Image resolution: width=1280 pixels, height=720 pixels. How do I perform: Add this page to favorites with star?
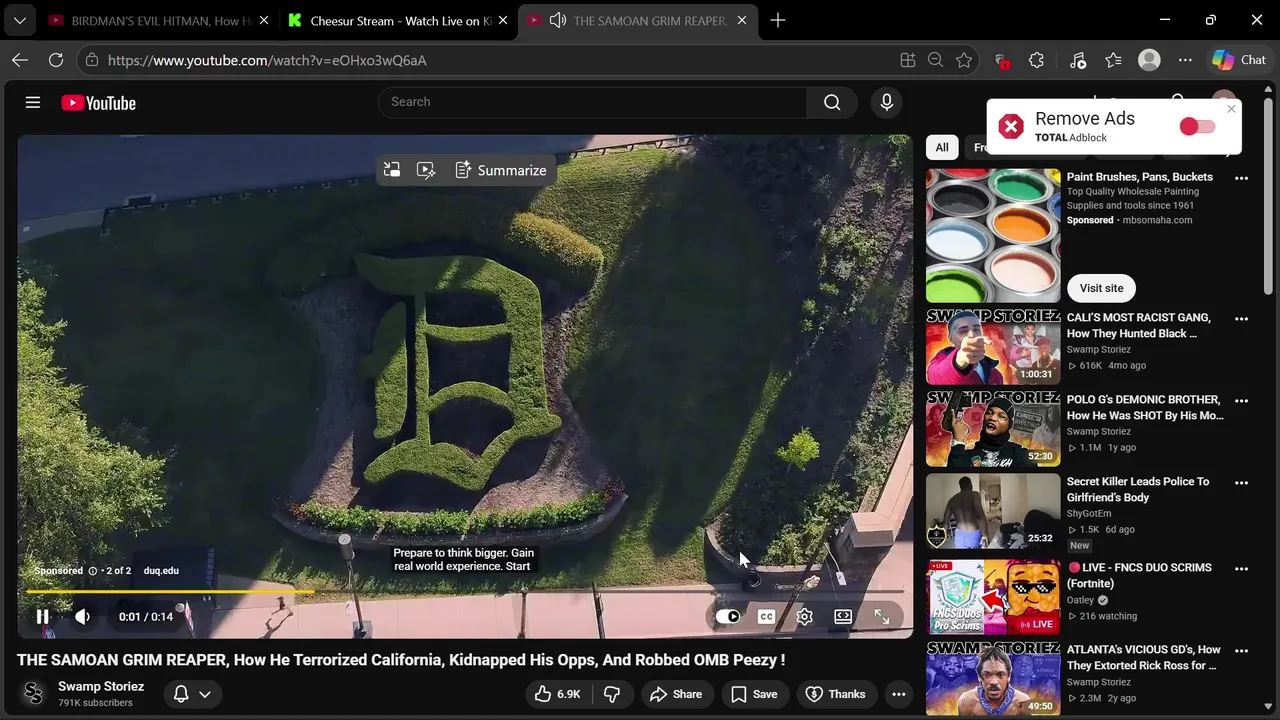pyautogui.click(x=964, y=60)
